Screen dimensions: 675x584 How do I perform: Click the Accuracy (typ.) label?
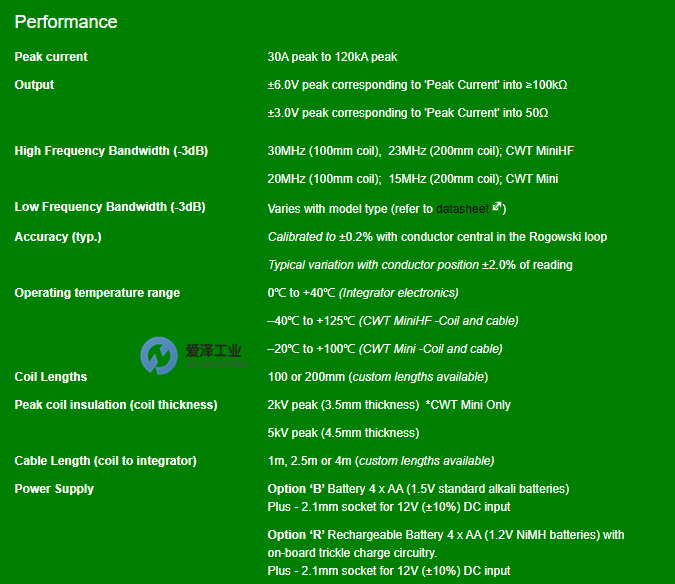tap(58, 237)
